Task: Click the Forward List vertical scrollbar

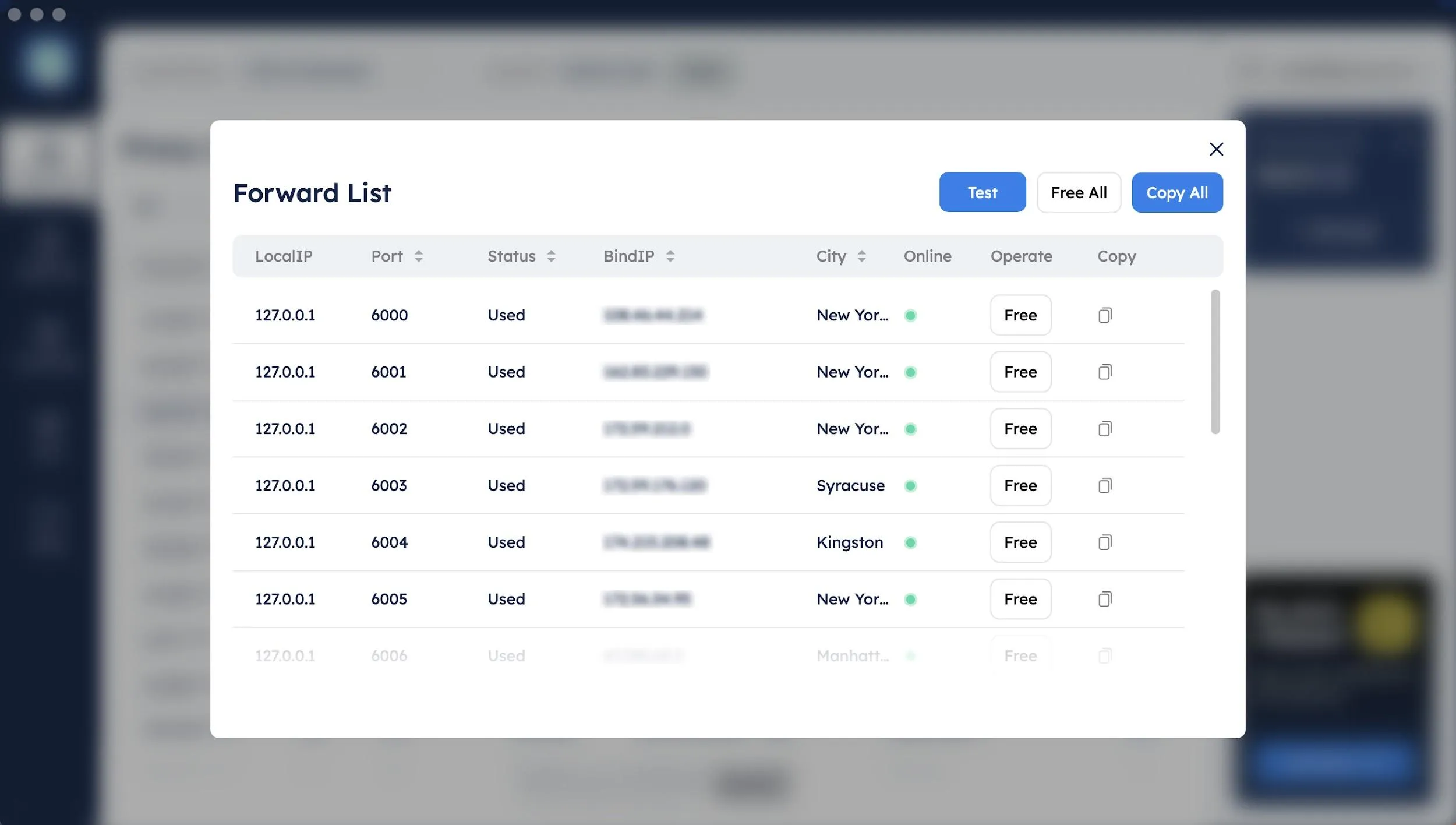Action: click(1215, 361)
